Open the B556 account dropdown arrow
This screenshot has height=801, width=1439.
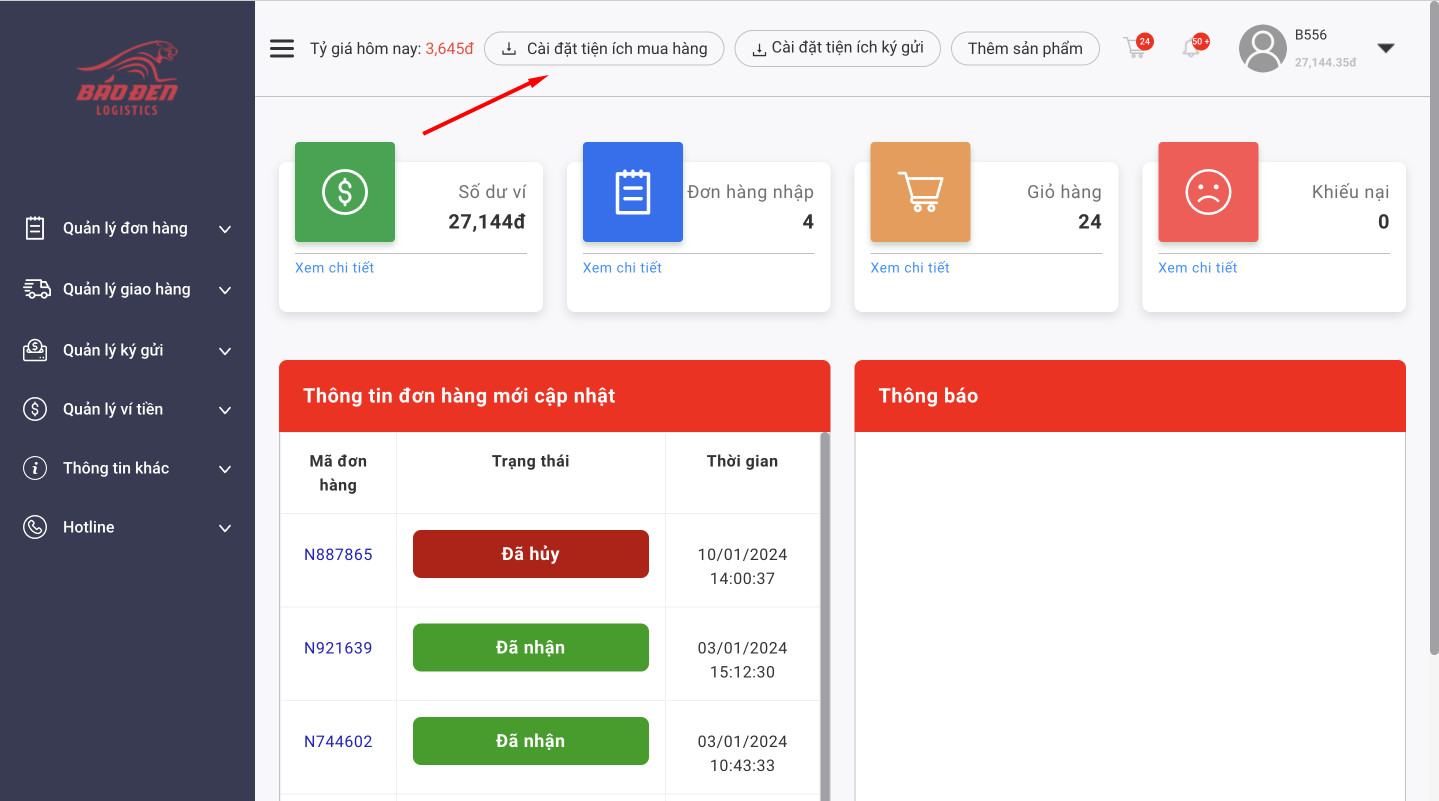1386,48
